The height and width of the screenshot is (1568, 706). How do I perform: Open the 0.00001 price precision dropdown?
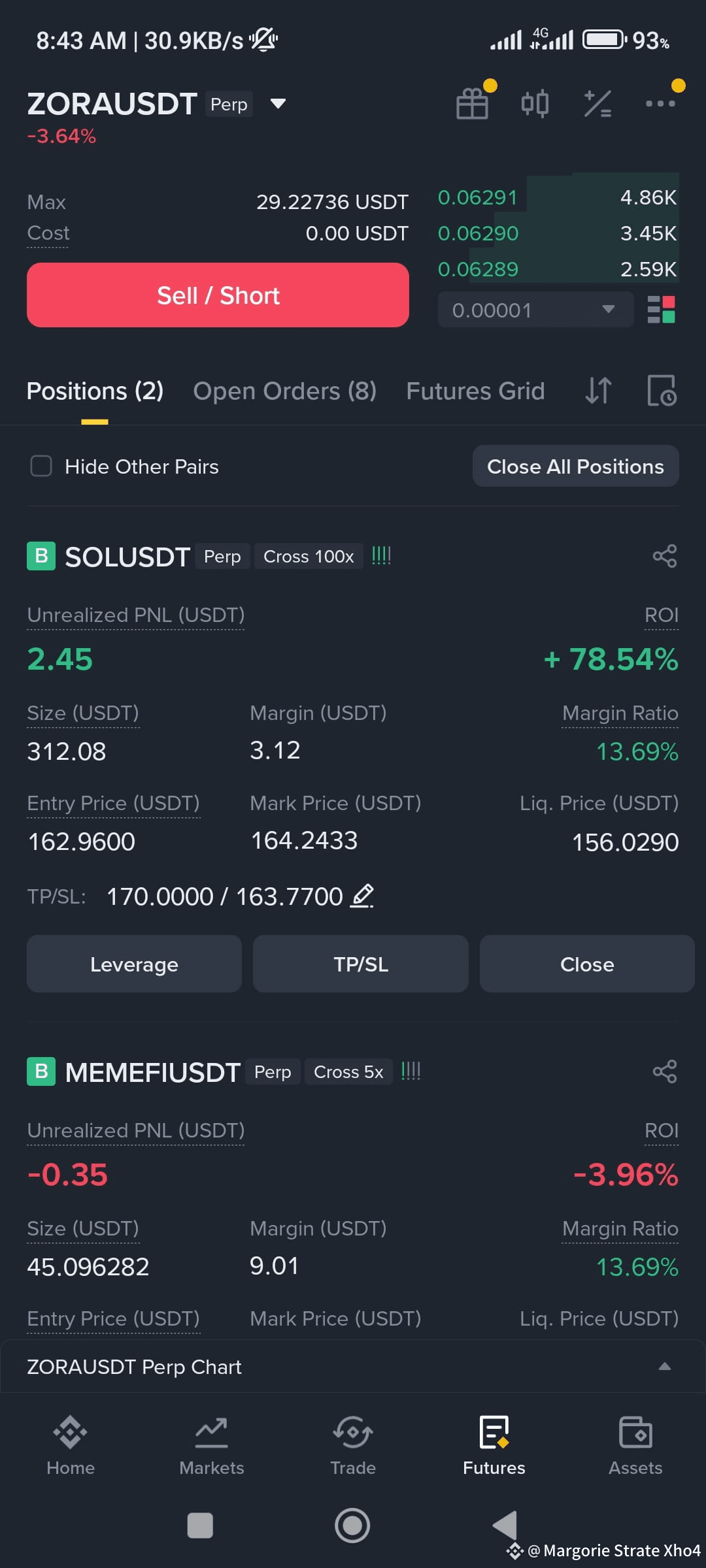[535, 310]
